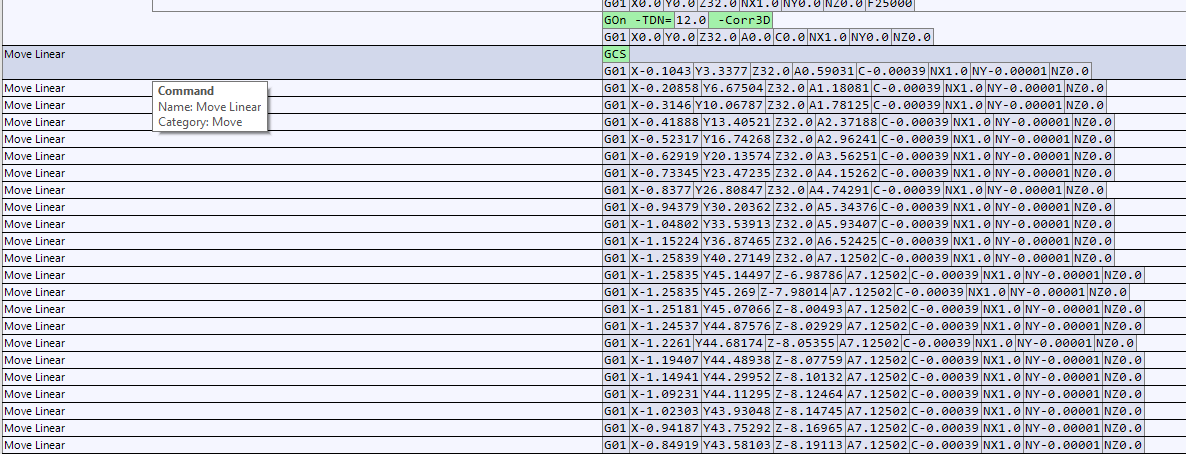
Task: Select the Z-8.02929 cell
Action: pyautogui.click(x=809, y=326)
